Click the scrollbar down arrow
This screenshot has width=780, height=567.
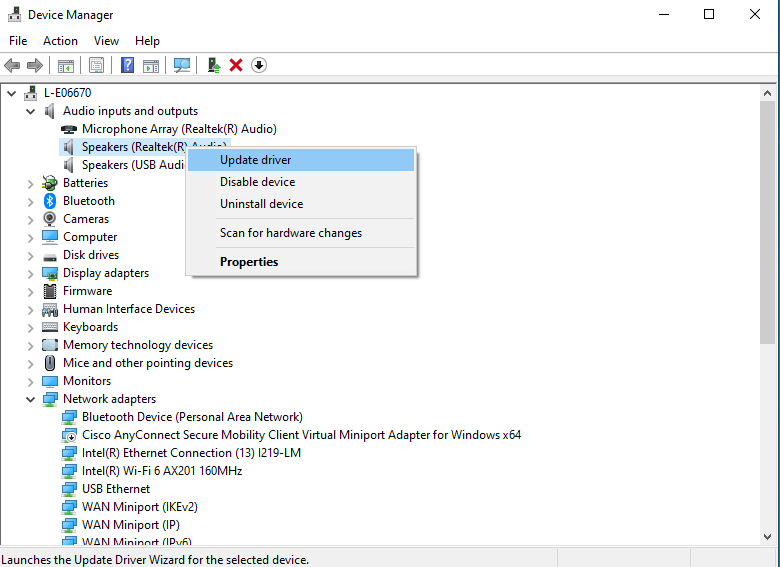[x=767, y=537]
